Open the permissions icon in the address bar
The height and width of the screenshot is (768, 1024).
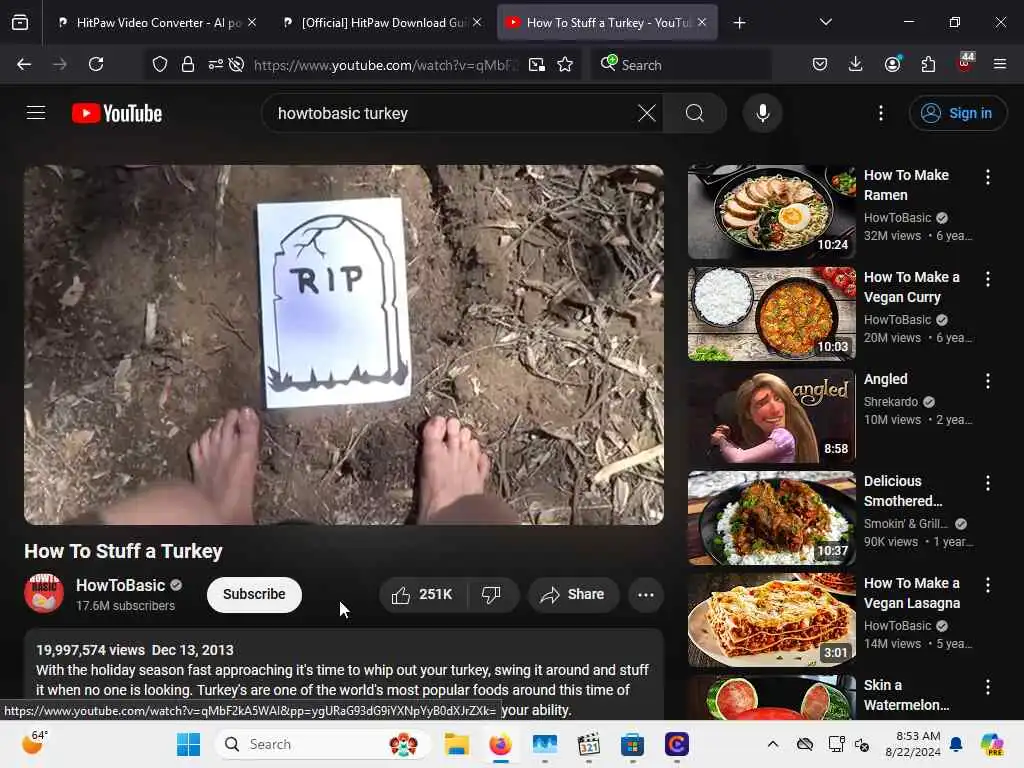pyautogui.click(x=216, y=64)
